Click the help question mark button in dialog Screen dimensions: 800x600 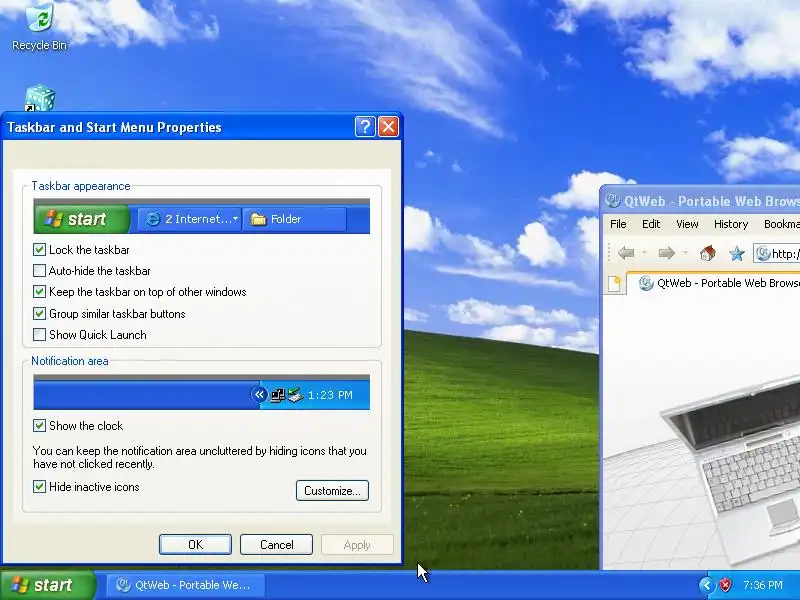pos(365,127)
